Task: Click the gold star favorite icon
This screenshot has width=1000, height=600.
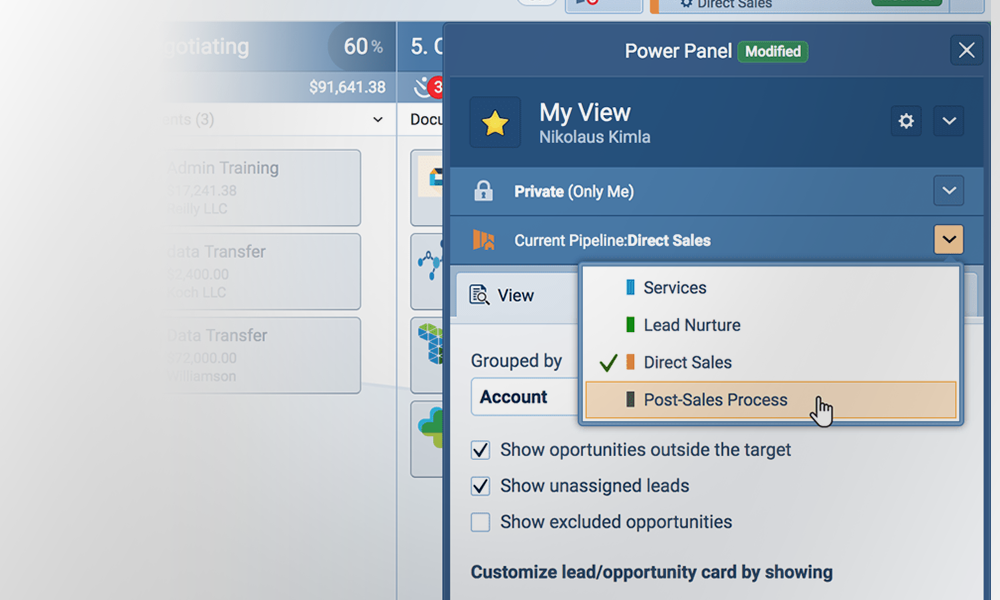Action: tap(495, 123)
